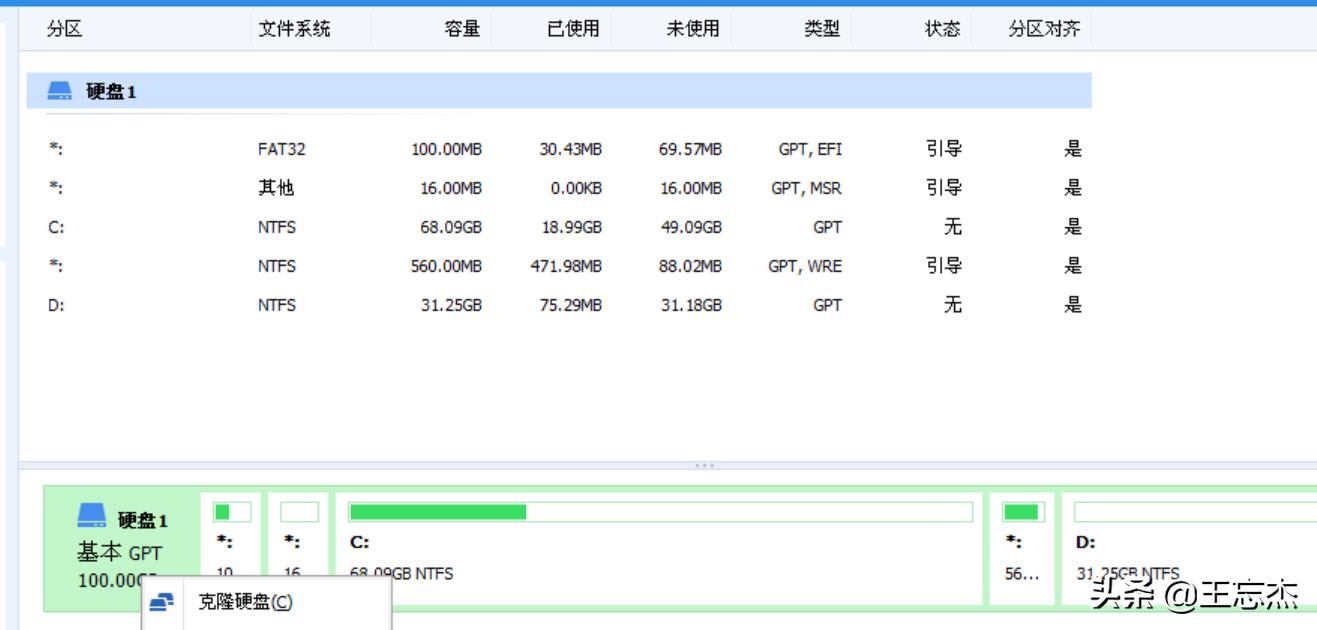
Task: Click the splitter dots between the two panes
Action: point(705,463)
